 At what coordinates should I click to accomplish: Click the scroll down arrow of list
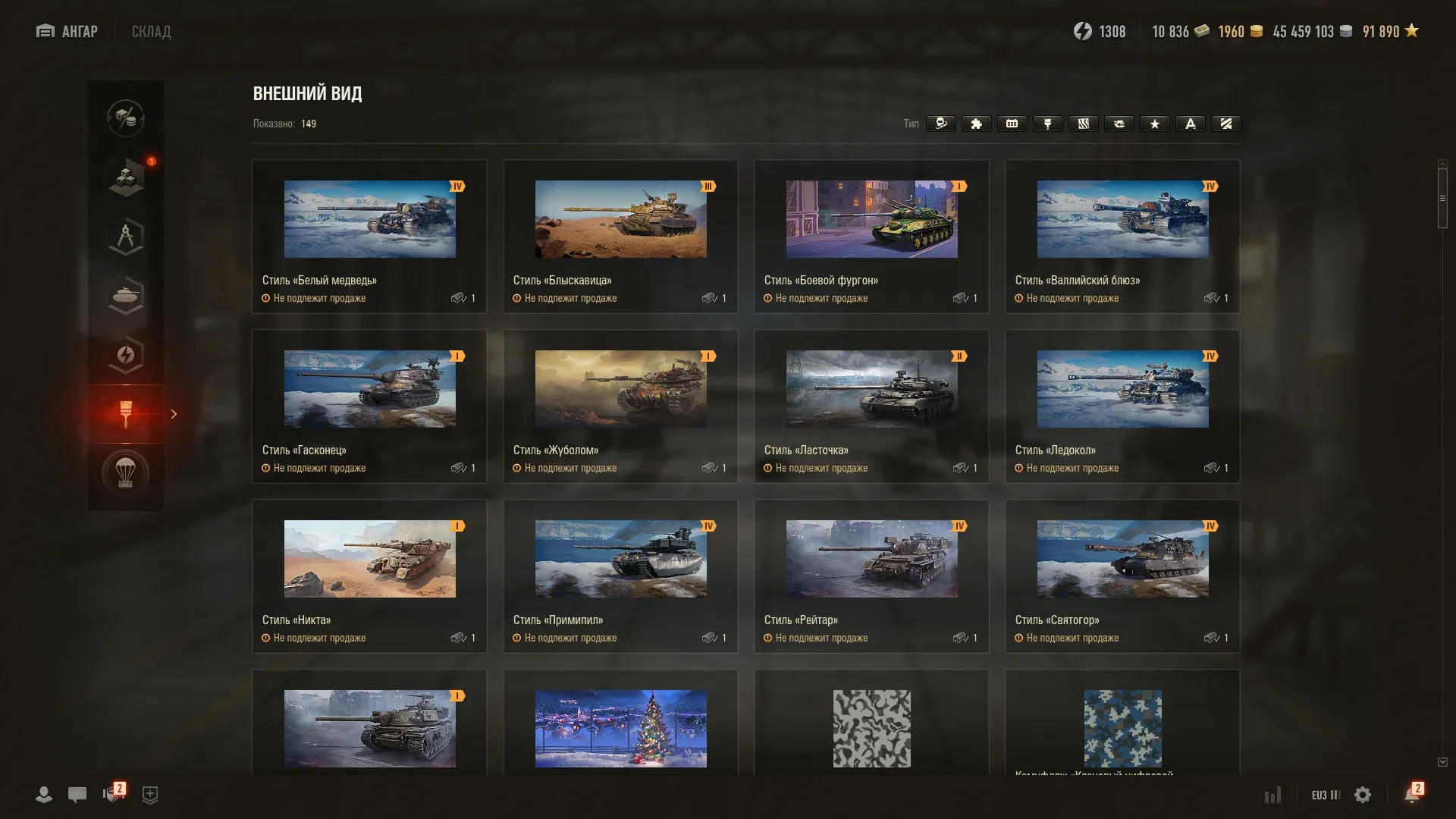(x=1442, y=762)
